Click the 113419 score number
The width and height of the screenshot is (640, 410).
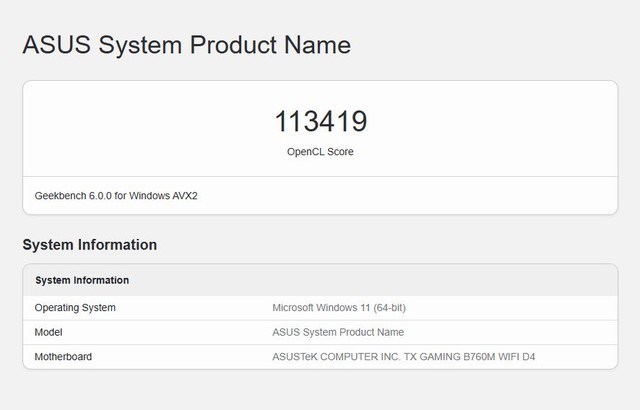320,122
